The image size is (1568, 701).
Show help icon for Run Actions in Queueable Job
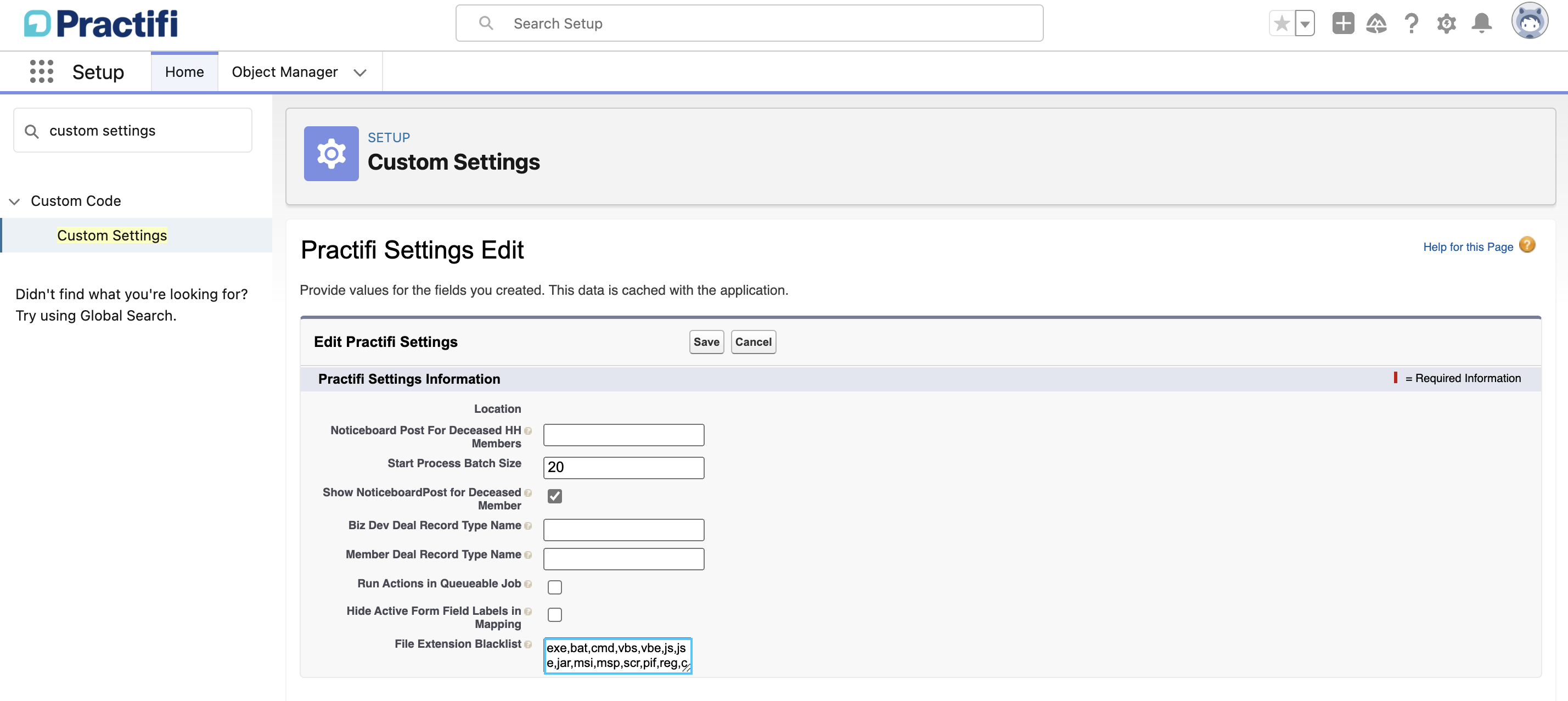pyautogui.click(x=528, y=585)
